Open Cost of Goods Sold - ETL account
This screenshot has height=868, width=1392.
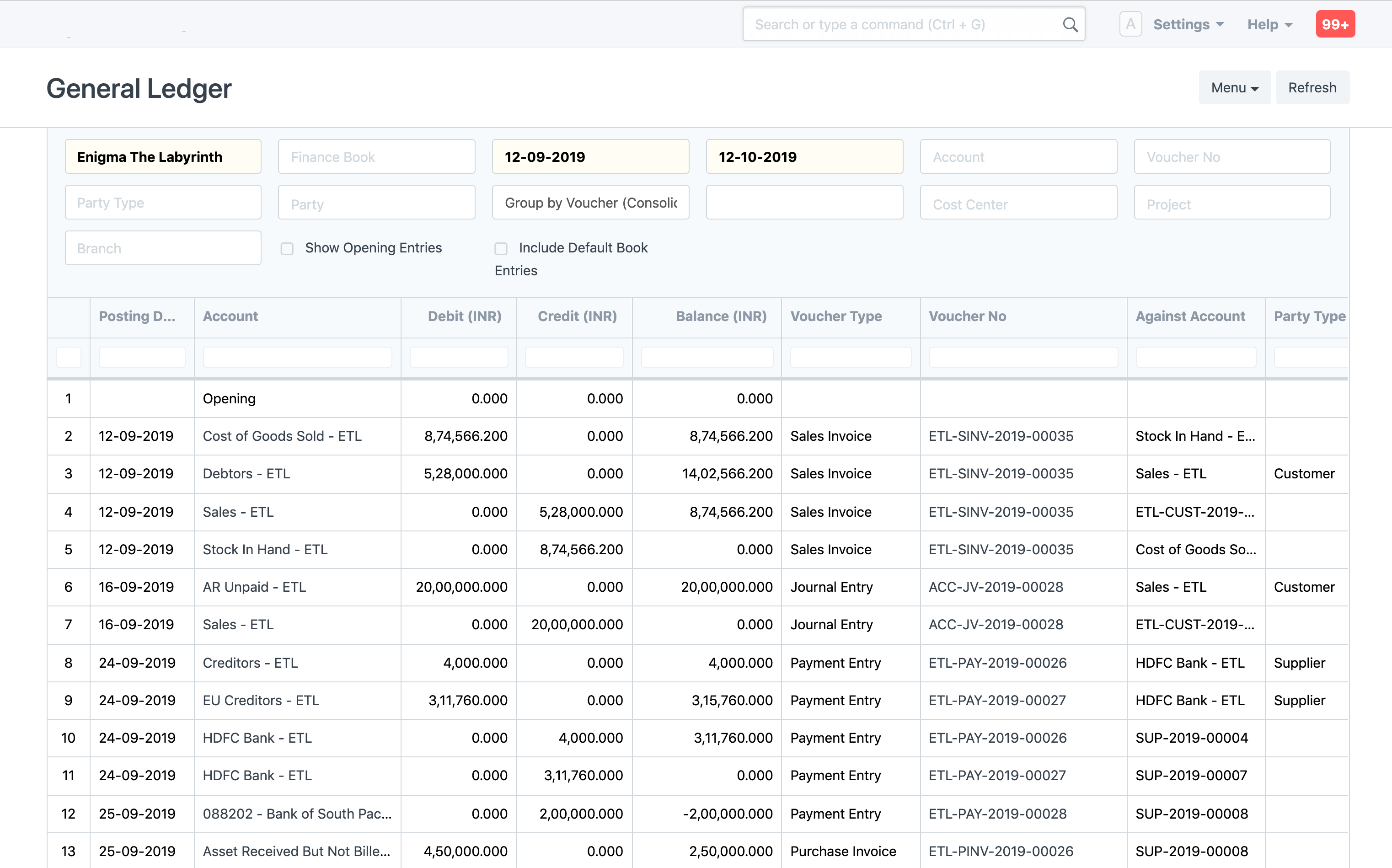click(282, 436)
